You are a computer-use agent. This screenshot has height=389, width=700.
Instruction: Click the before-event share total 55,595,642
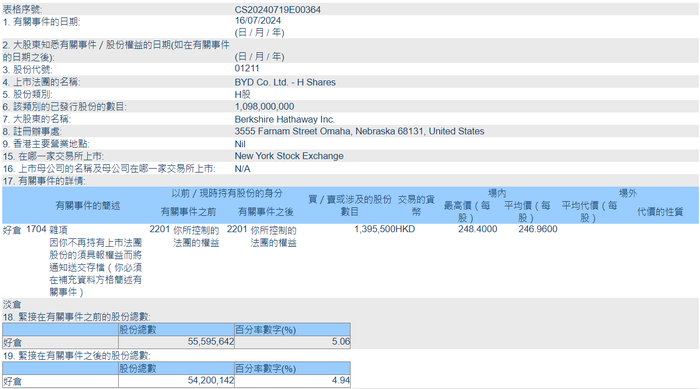211,342
